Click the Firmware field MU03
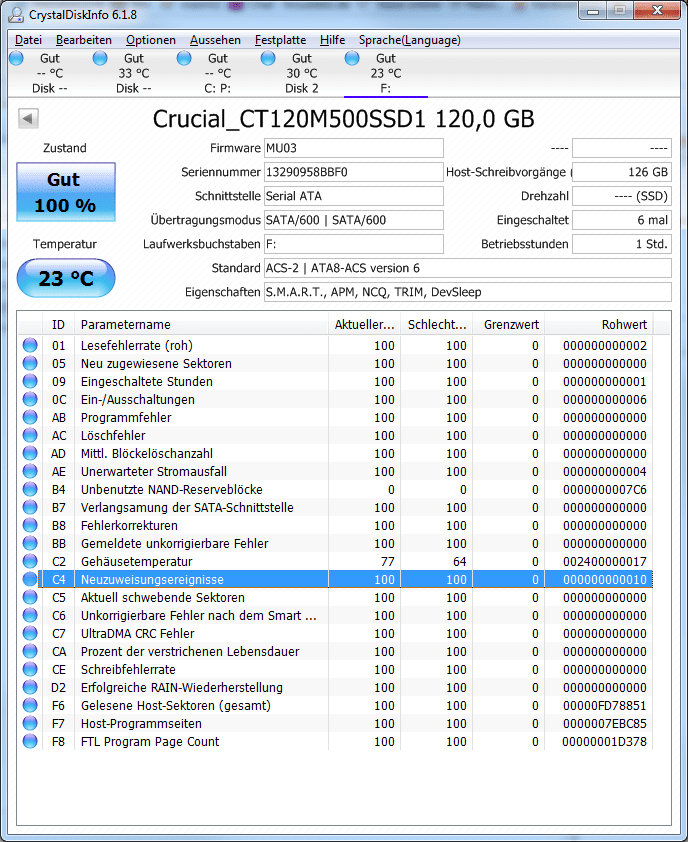Viewport: 688px width, 842px height. (353, 148)
